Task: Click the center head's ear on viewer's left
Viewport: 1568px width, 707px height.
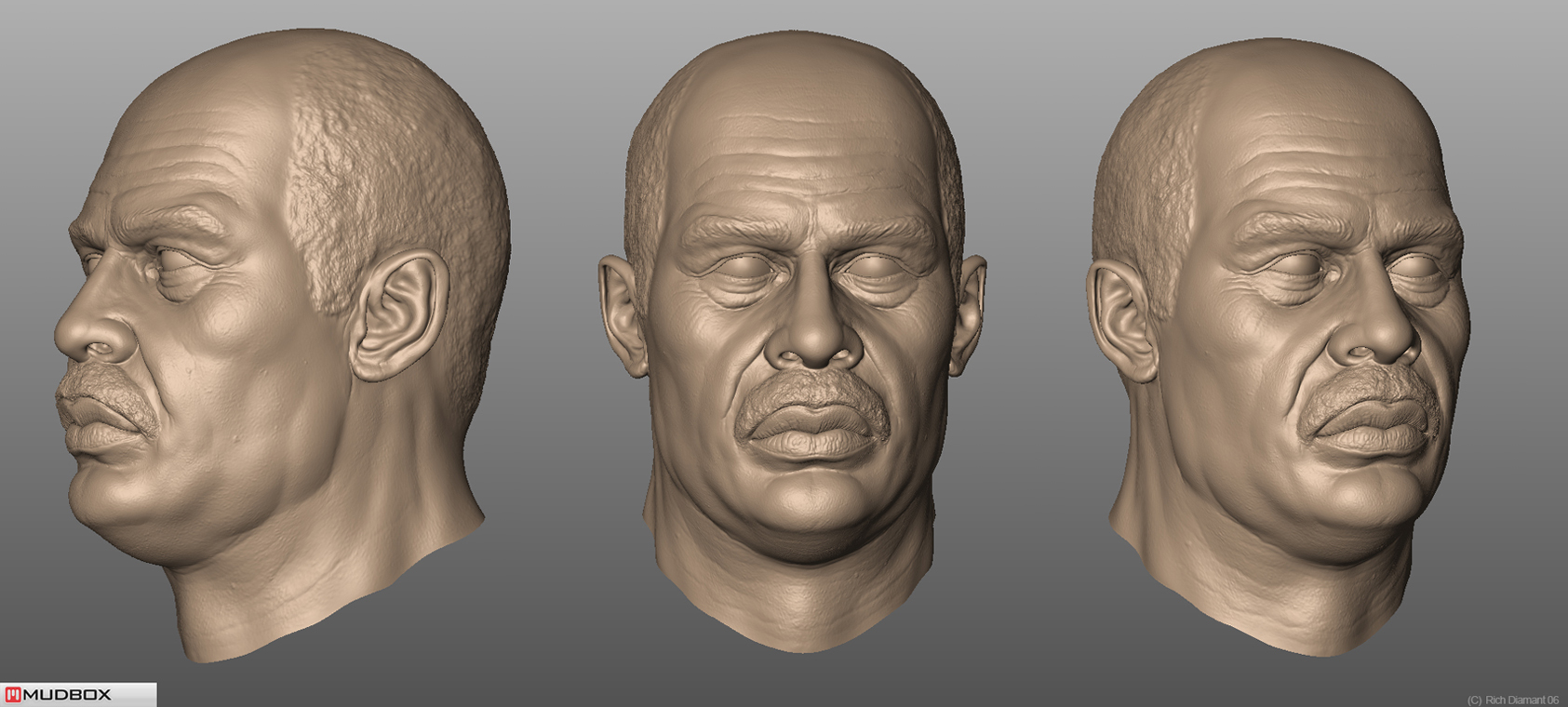Action: click(621, 312)
